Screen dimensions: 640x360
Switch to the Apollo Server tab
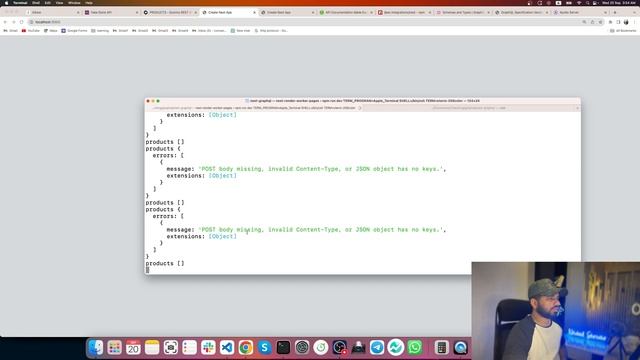coord(580,13)
